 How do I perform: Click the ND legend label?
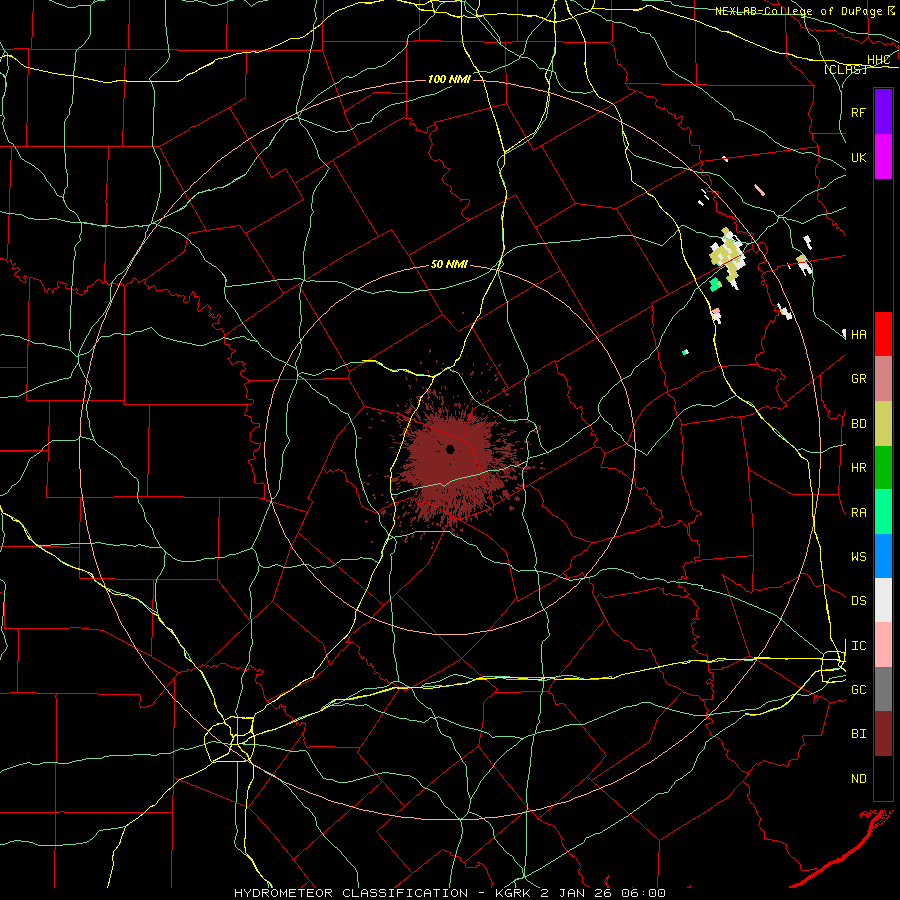point(859,779)
